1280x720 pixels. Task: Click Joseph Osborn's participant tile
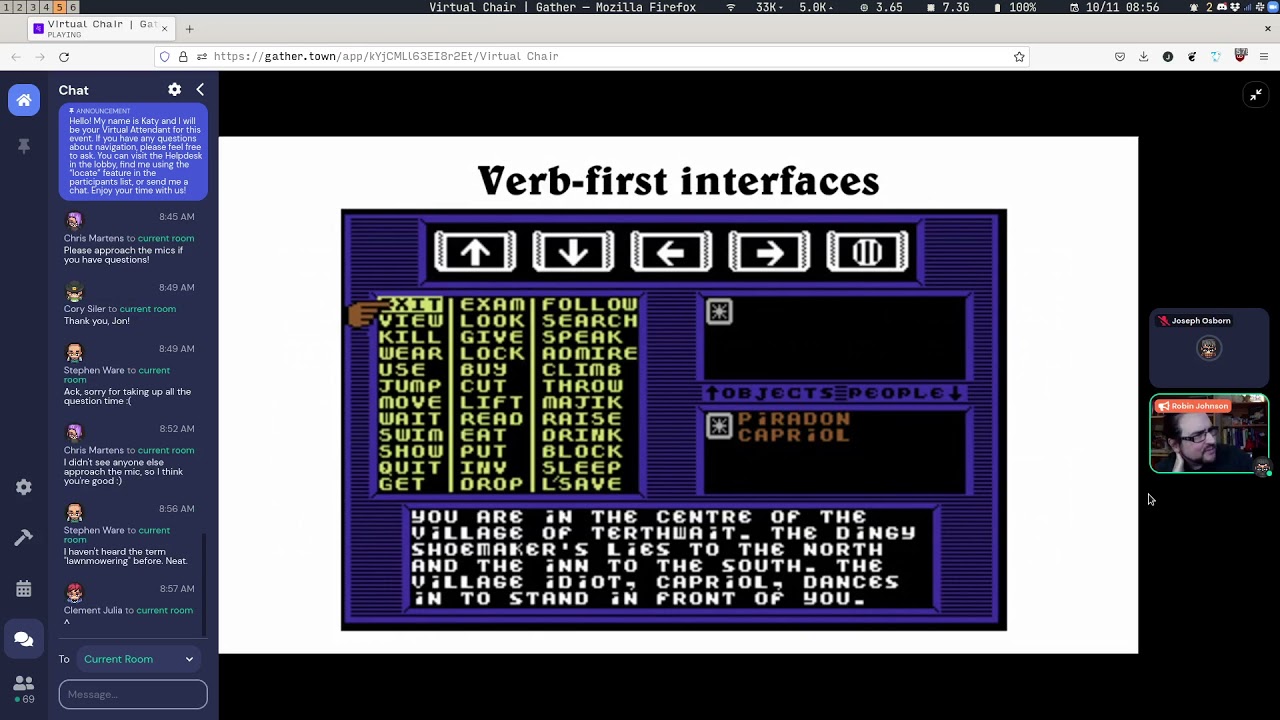[1209, 348]
